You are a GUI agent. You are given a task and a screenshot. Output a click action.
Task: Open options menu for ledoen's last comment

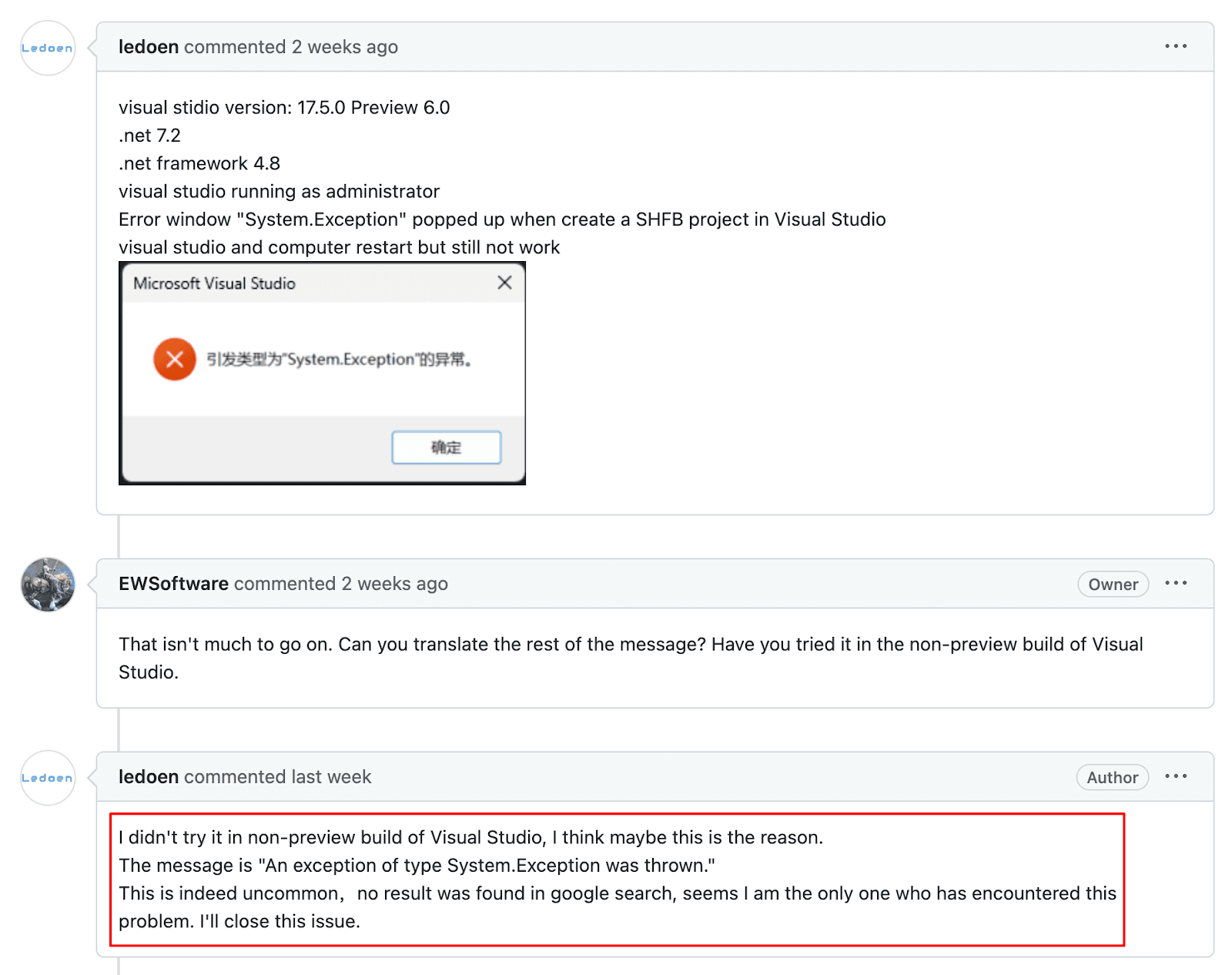[1175, 776]
